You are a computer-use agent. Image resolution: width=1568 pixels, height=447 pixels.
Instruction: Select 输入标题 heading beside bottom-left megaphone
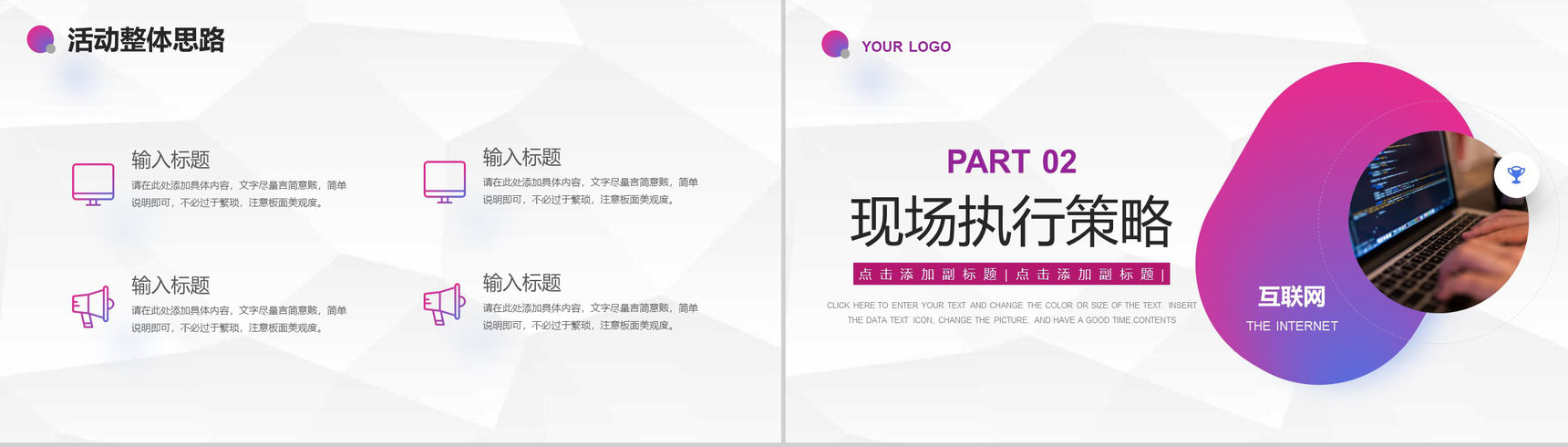click(x=170, y=286)
